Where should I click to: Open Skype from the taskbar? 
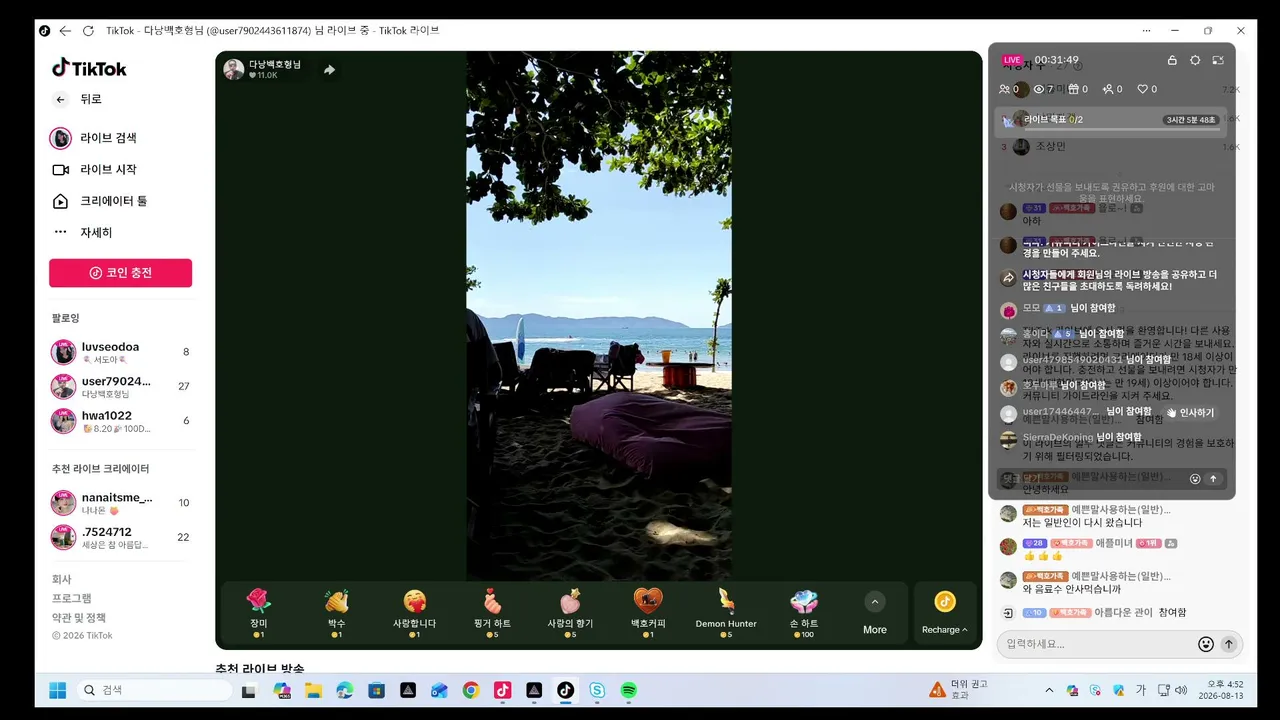pyautogui.click(x=597, y=690)
